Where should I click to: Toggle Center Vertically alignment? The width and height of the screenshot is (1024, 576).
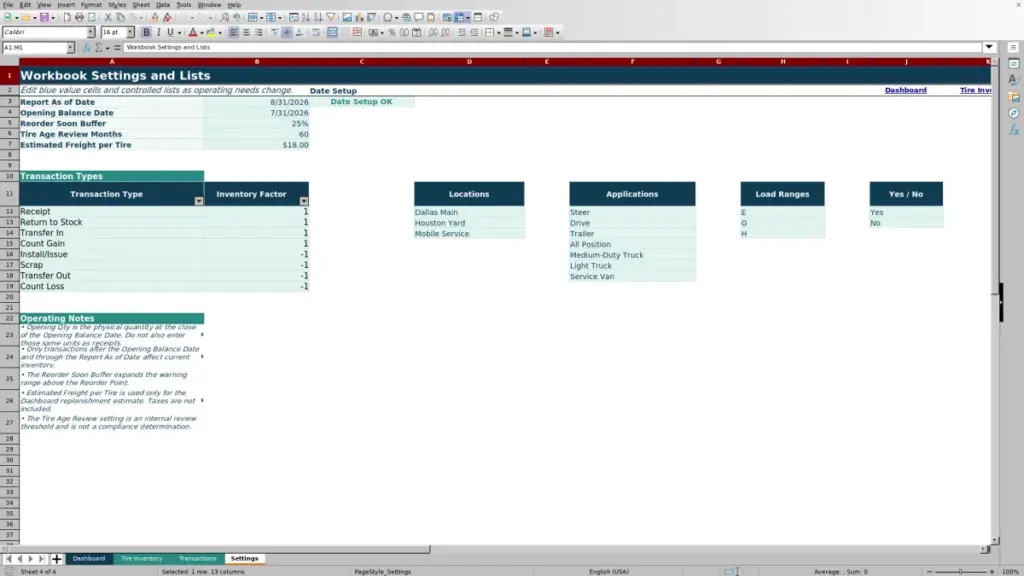pos(287,33)
